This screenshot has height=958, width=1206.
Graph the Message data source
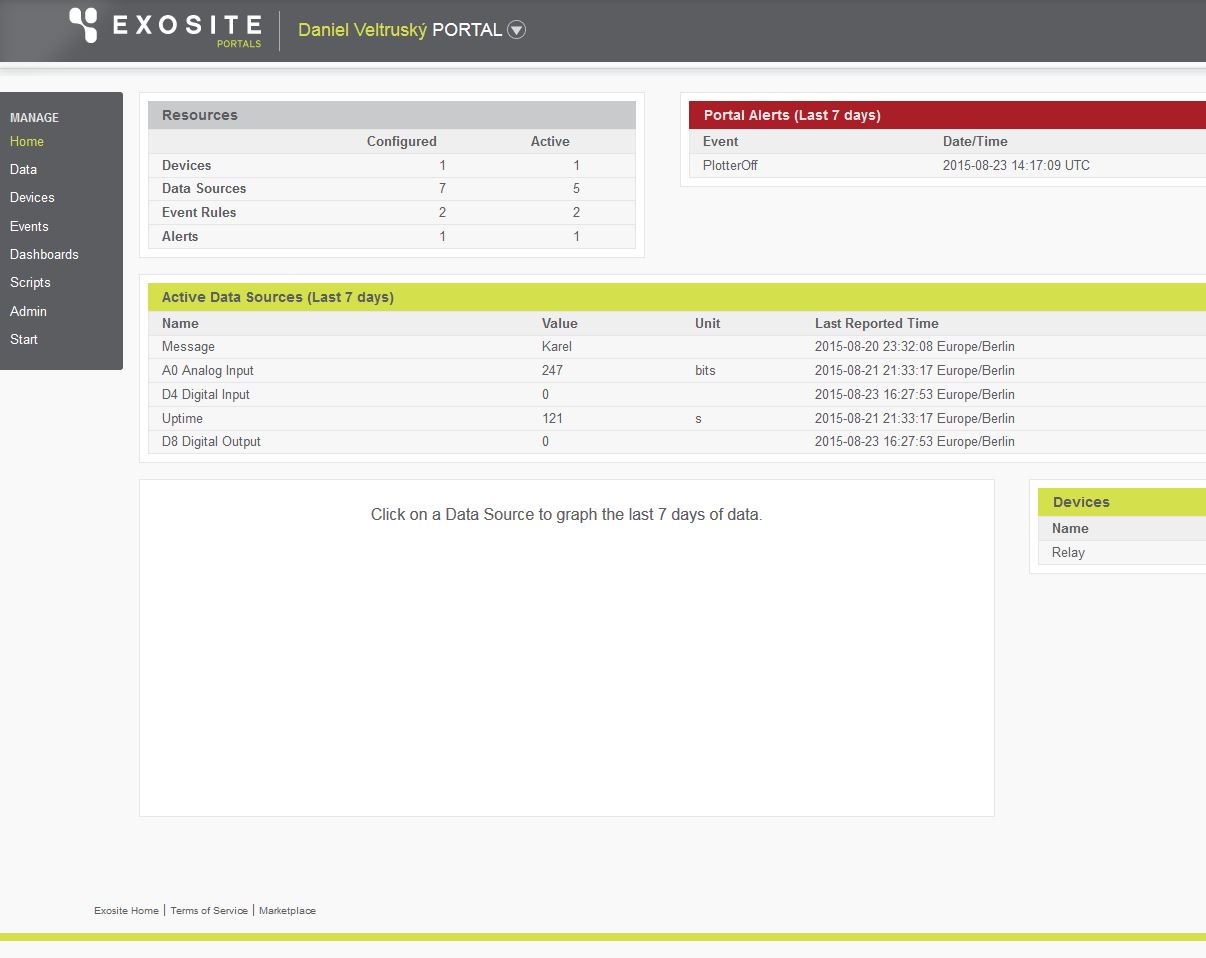pyautogui.click(x=188, y=347)
